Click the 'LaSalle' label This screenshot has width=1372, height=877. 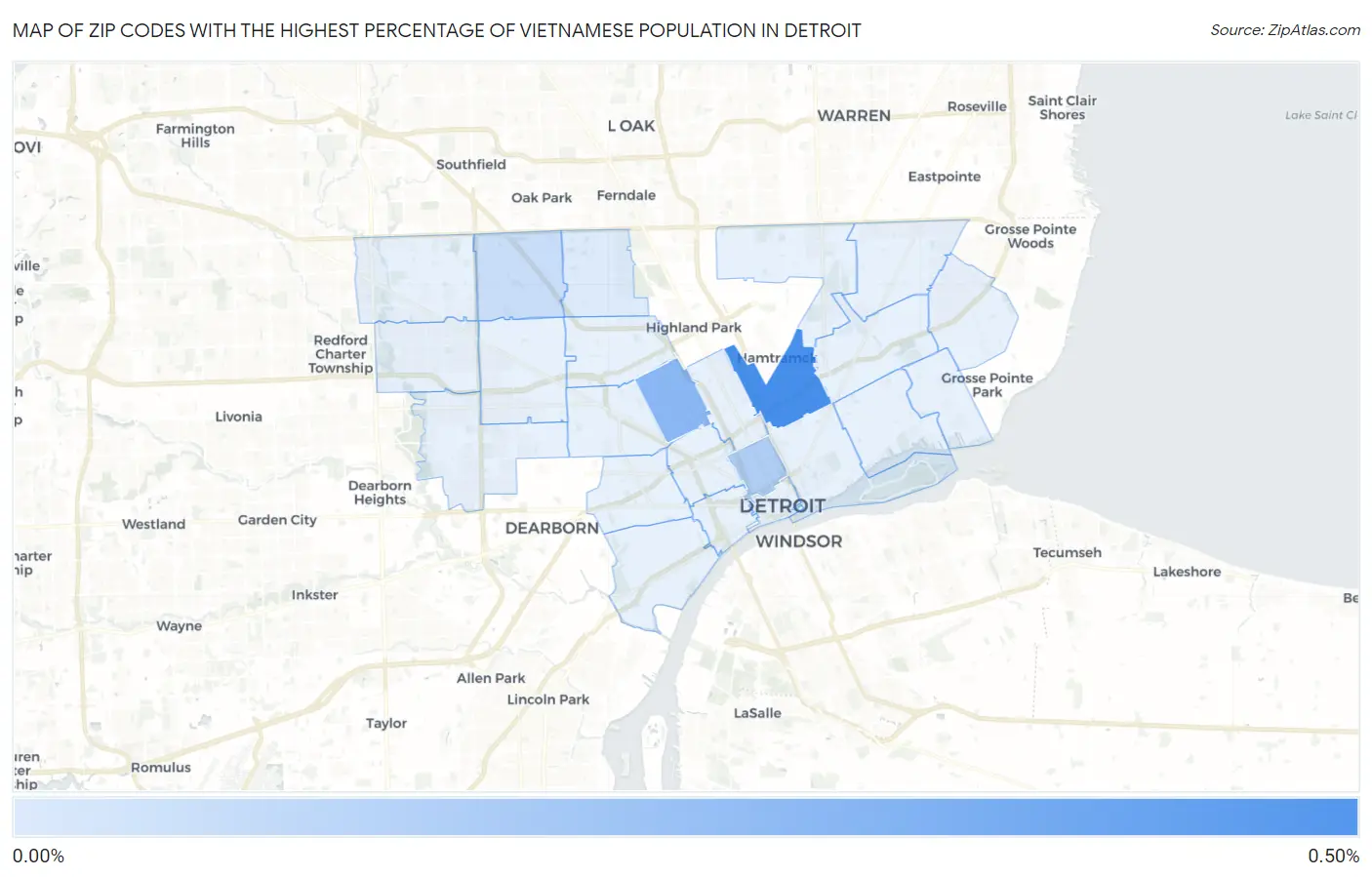coord(757,713)
